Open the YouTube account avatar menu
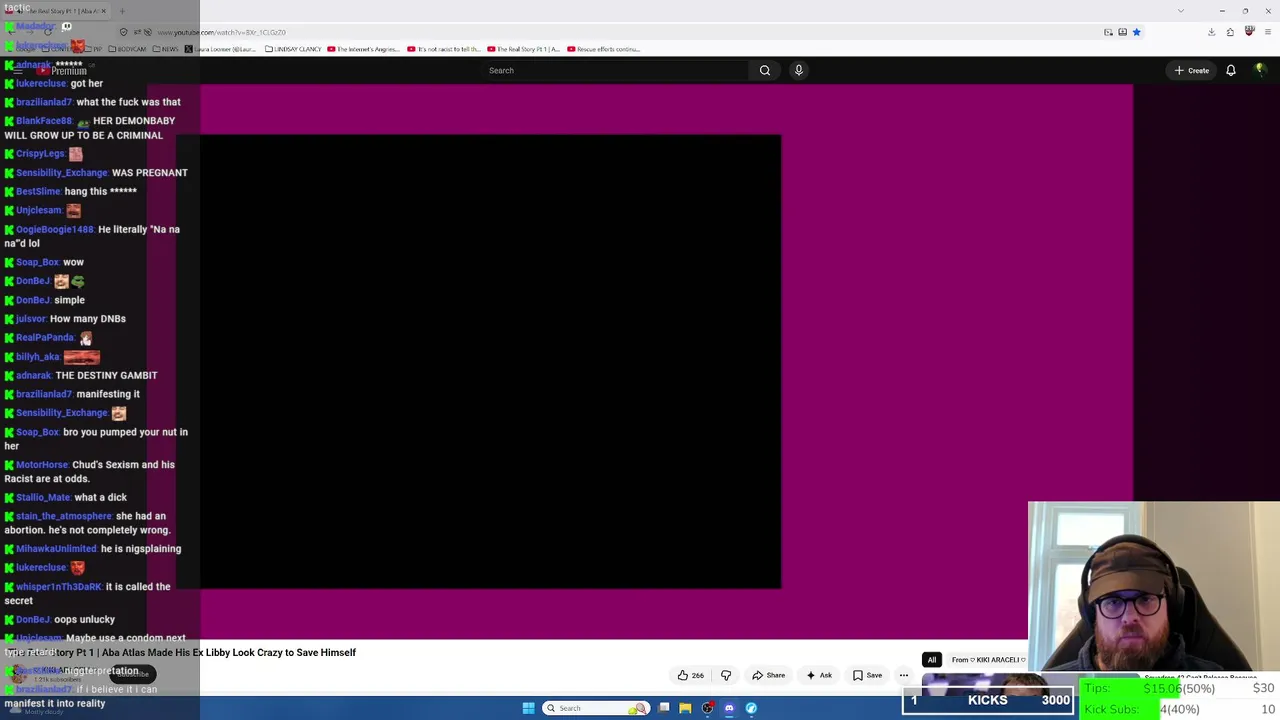 click(1260, 70)
